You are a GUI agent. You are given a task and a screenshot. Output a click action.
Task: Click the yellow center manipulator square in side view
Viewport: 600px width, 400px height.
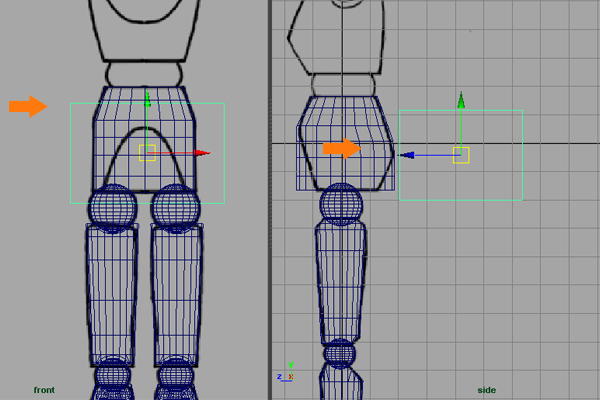click(x=461, y=155)
